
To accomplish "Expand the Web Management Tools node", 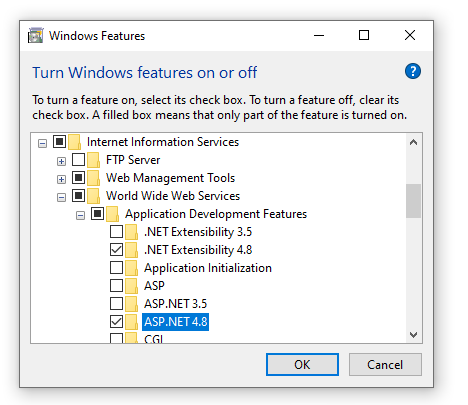I will (x=61, y=180).
